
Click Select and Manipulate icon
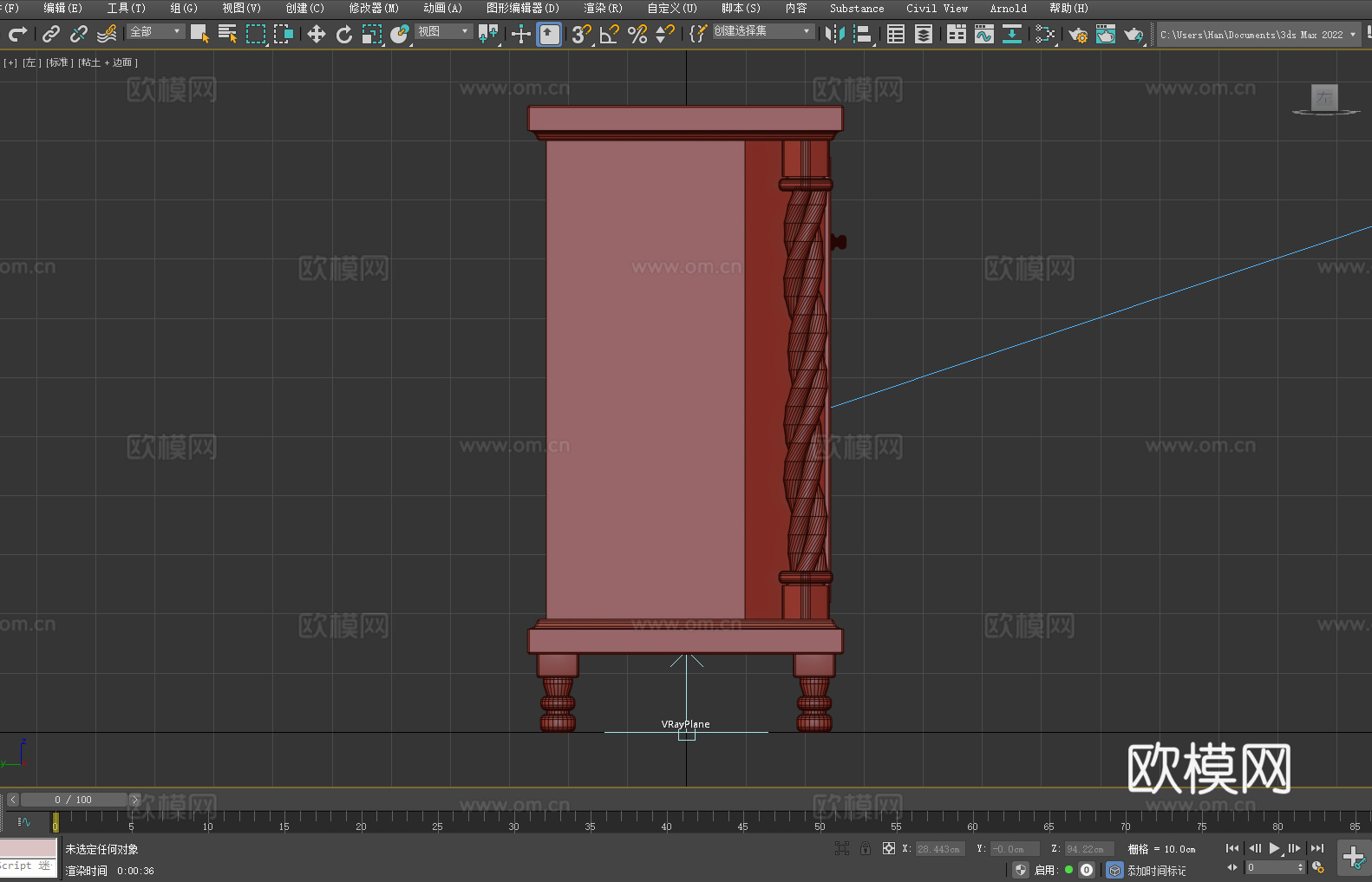coord(521,34)
